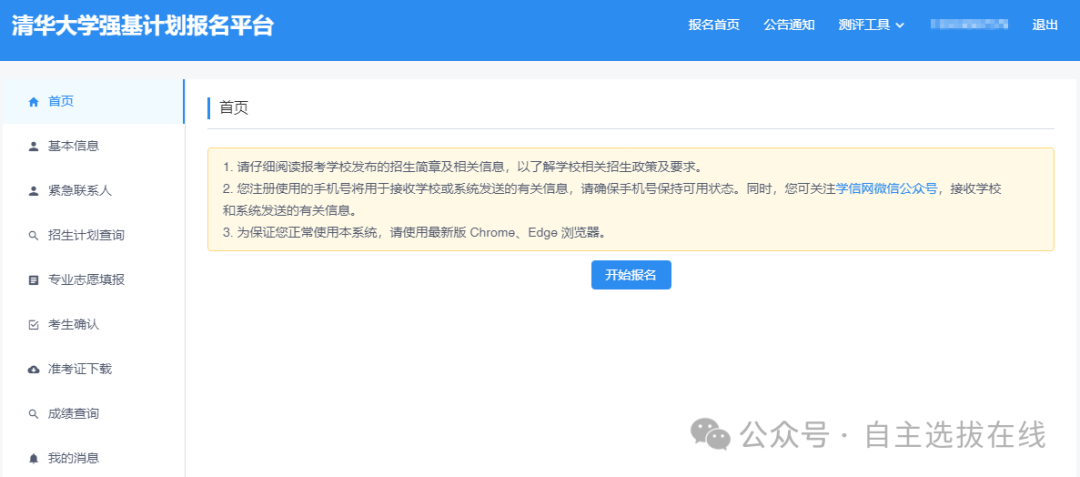Screen dimensions: 1080x477
Task: Click the magnifier icon beside 成绩查询
Action: [33, 414]
